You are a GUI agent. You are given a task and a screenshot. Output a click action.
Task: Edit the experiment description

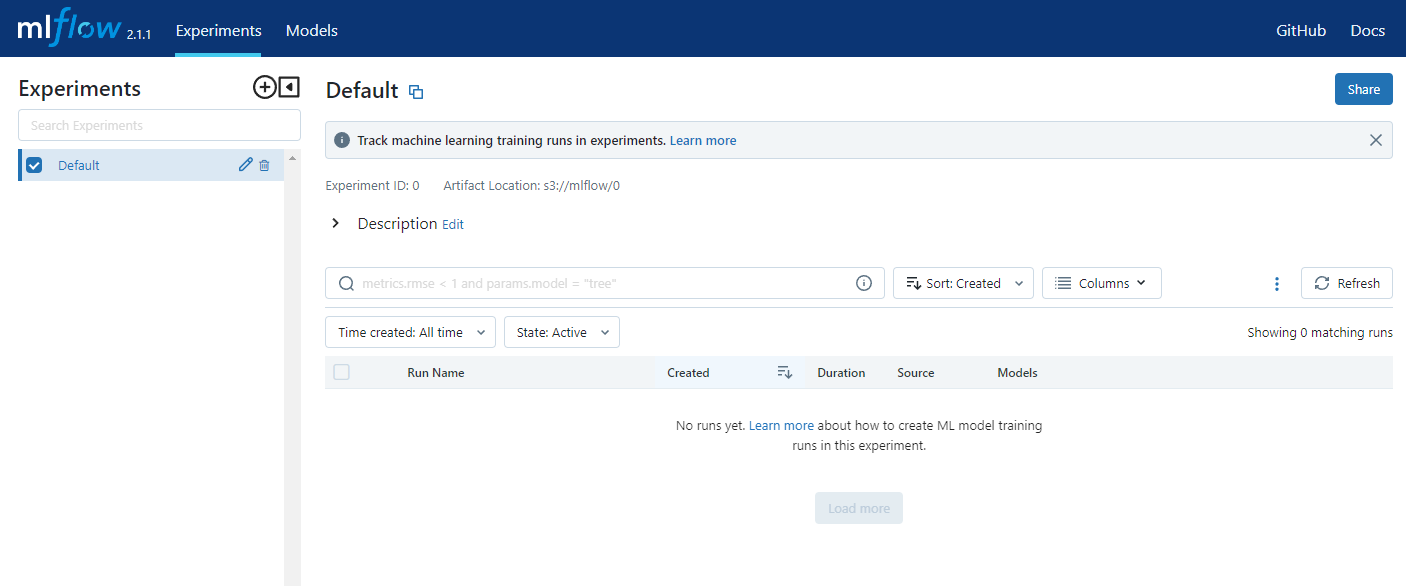pos(453,224)
